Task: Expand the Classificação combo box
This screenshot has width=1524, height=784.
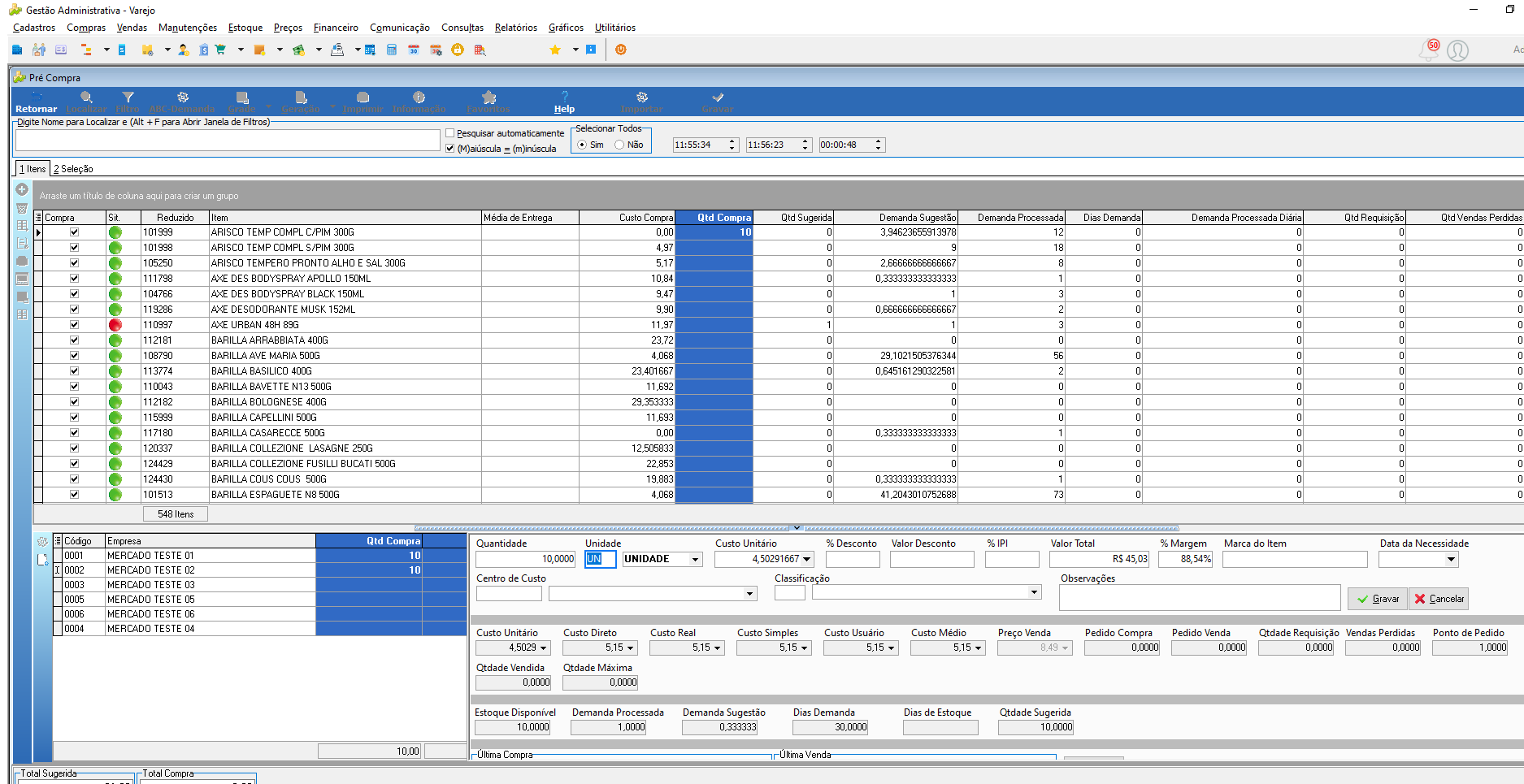Action: point(1034,592)
